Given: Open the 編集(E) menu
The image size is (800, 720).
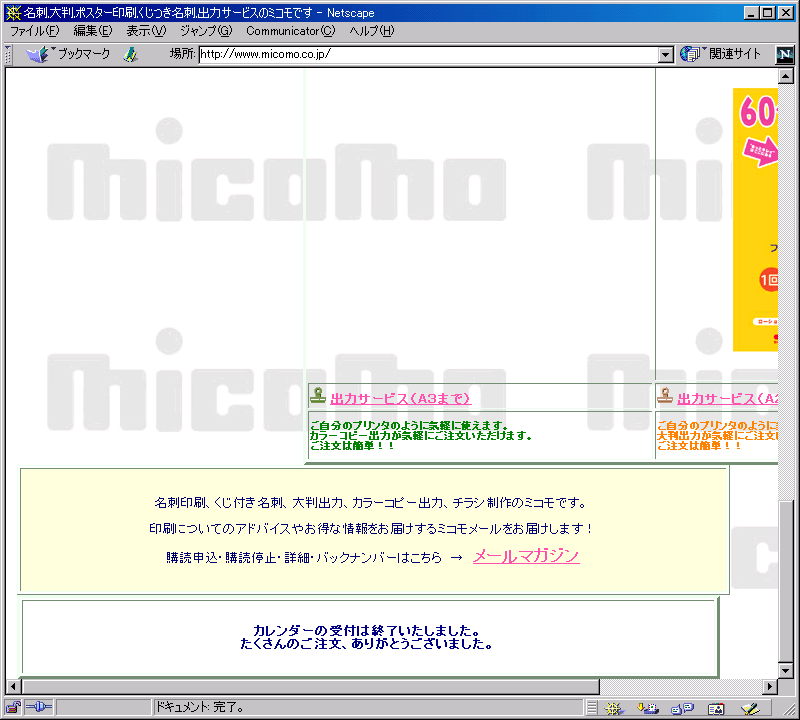Looking at the screenshot, I should 92,31.
